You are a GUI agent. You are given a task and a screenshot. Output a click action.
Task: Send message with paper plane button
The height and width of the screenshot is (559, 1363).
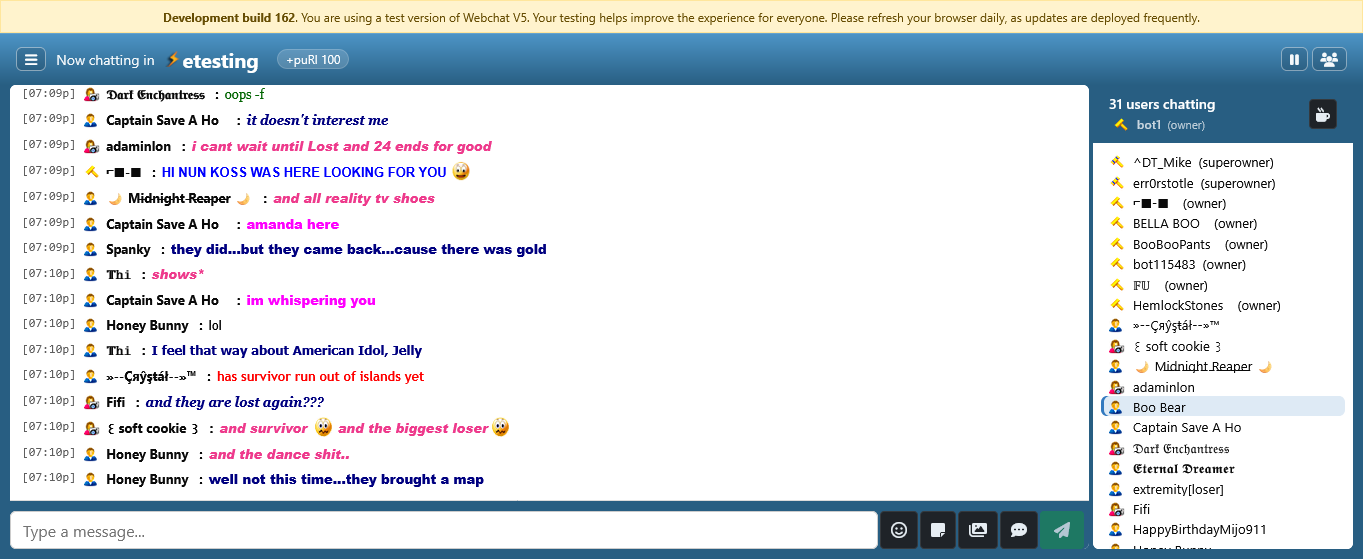point(1061,530)
